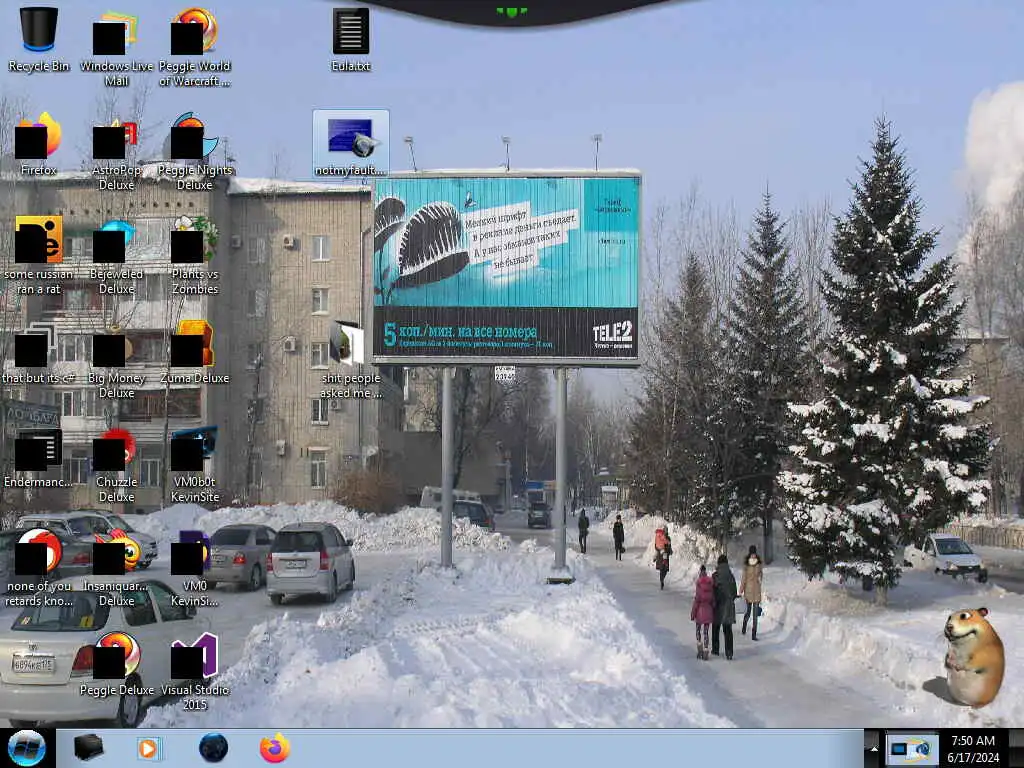The image size is (1024, 768).
Task: Open the Eula.txt file icon
Action: point(351,39)
